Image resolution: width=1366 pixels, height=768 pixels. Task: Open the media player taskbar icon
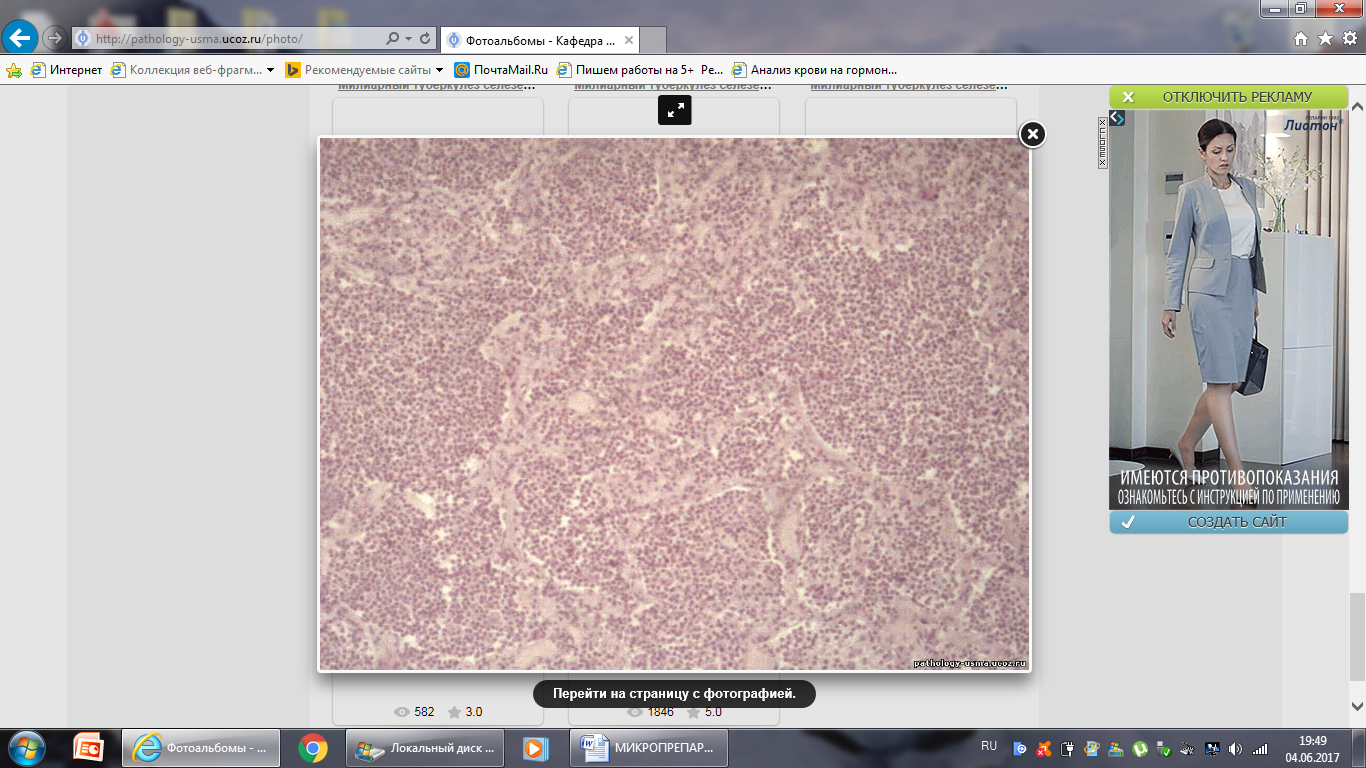(536, 747)
